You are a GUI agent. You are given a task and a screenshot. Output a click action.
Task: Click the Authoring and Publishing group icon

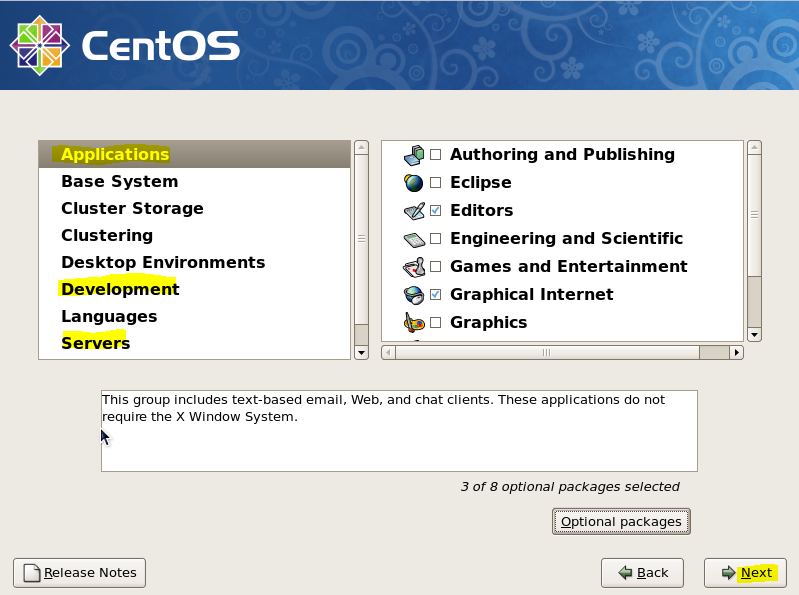click(414, 155)
